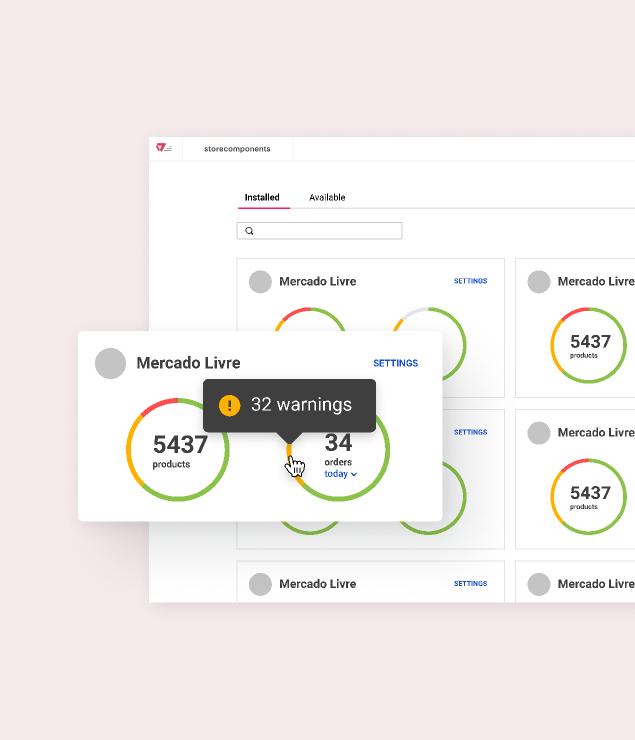Click the avatar on bottom-left Mercado Livre card

260,584
